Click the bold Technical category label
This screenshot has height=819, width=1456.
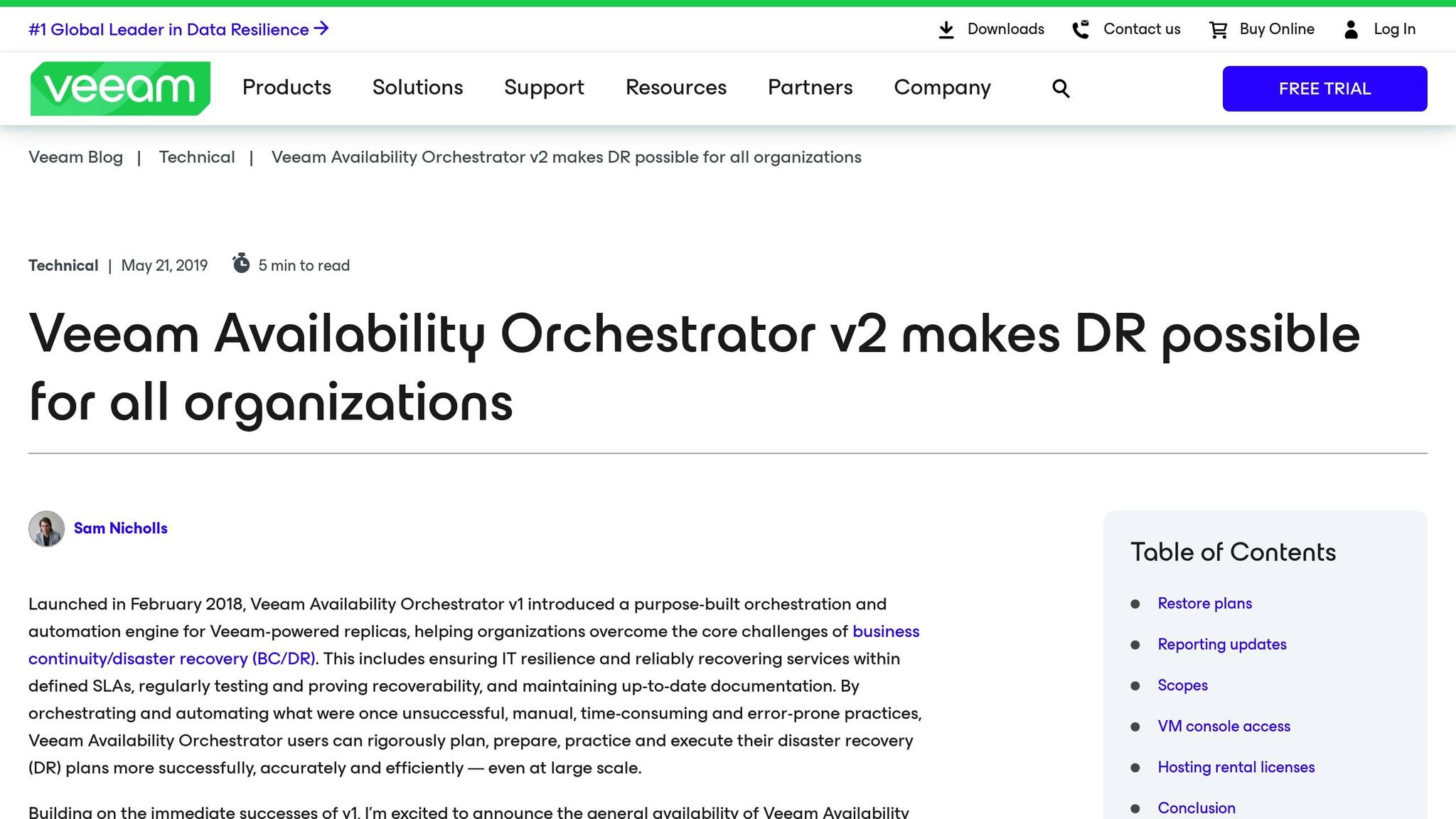click(63, 266)
